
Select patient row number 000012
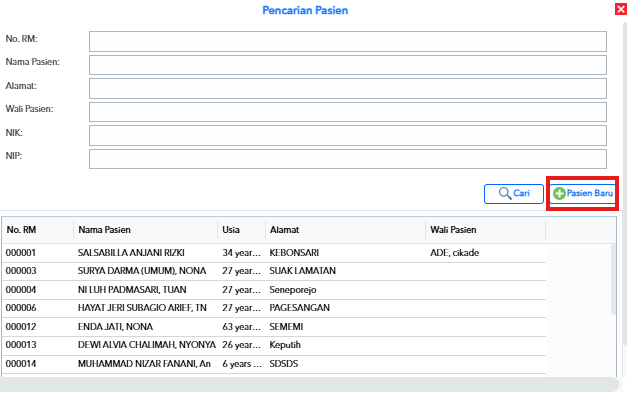21,327
